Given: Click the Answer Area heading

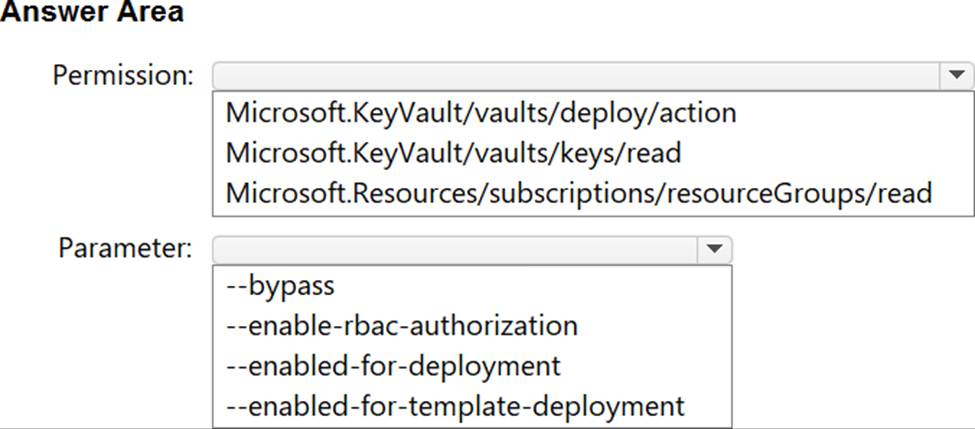Looking at the screenshot, I should coord(92,14).
